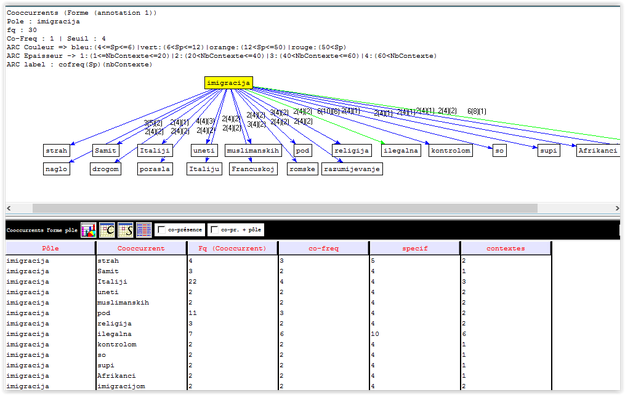The height and width of the screenshot is (395, 625).
Task: Sort by the specif column header
Action: pos(415,248)
